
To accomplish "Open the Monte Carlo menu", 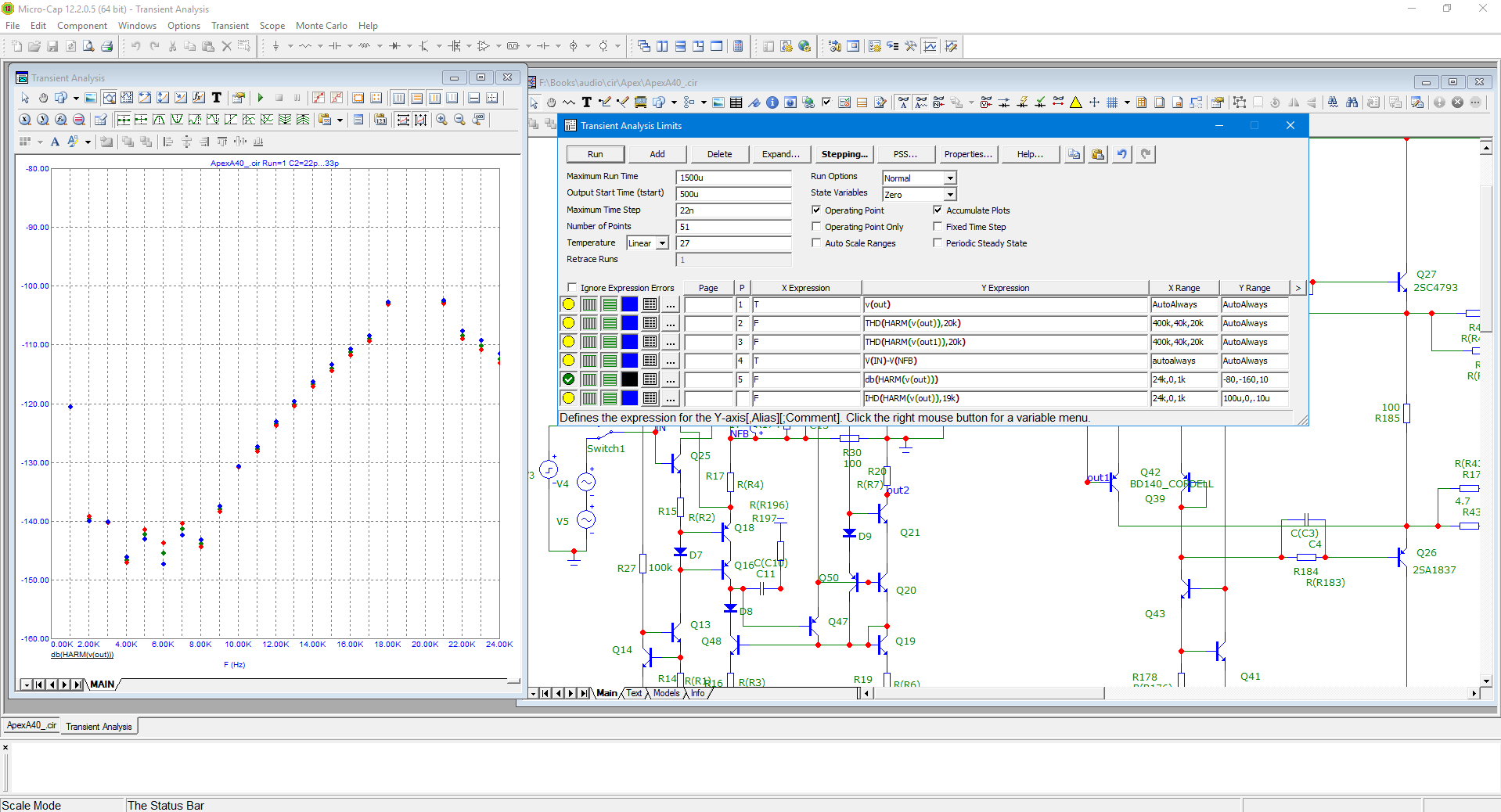I will 321,26.
